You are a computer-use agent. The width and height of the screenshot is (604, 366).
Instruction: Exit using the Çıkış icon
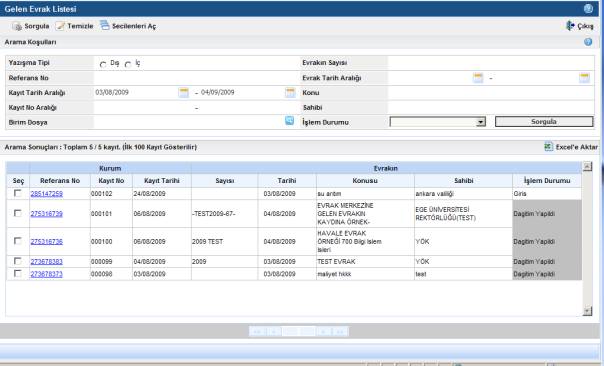pos(570,26)
